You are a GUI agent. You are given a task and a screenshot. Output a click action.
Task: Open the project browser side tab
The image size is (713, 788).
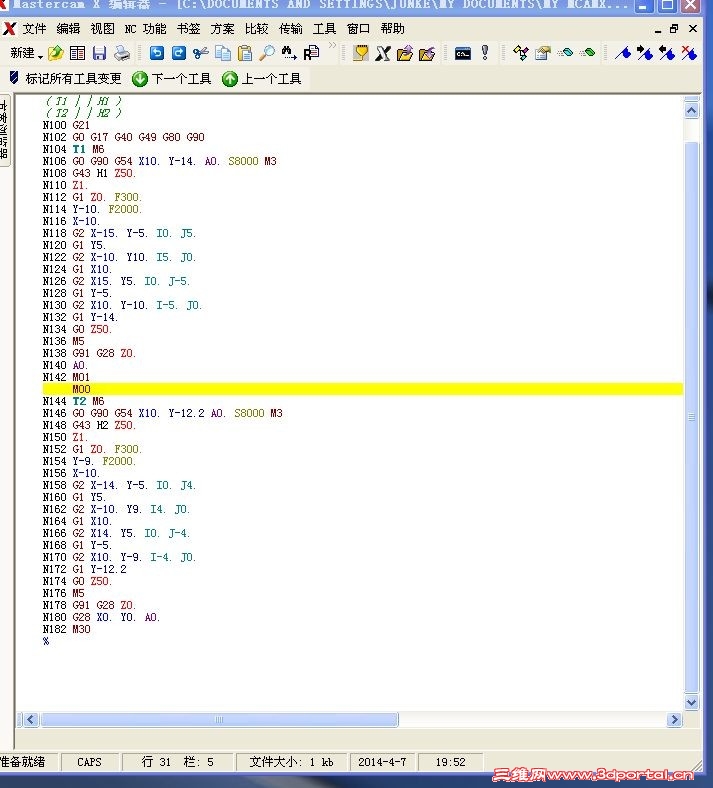[4, 129]
